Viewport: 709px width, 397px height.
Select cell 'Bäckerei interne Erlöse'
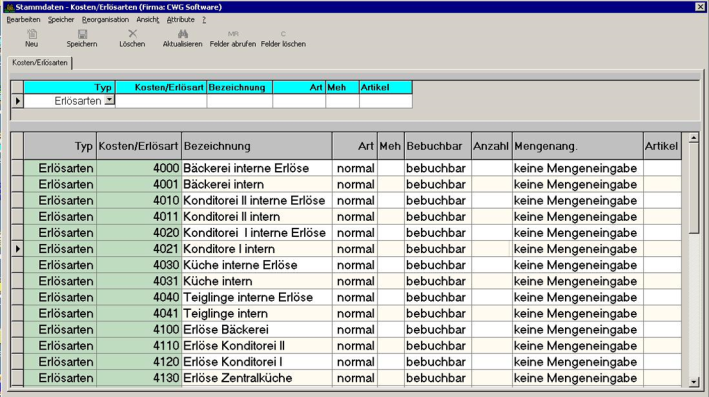(x=256, y=168)
